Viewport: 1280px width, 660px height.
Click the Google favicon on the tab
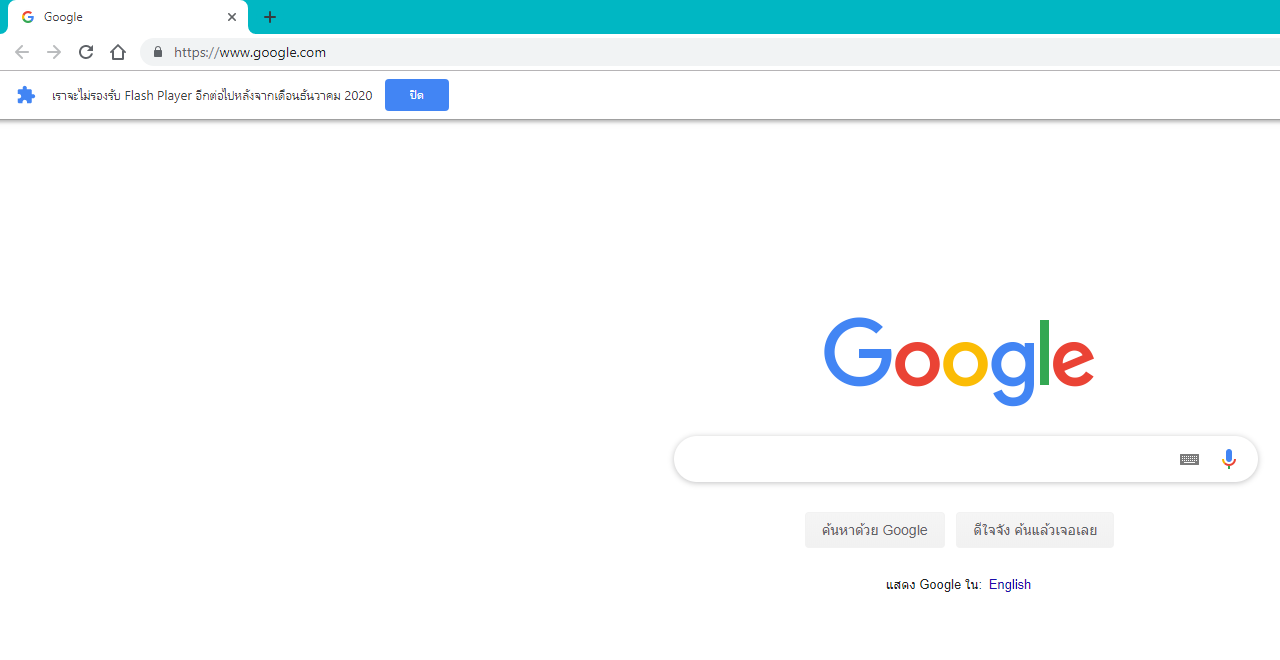(28, 17)
